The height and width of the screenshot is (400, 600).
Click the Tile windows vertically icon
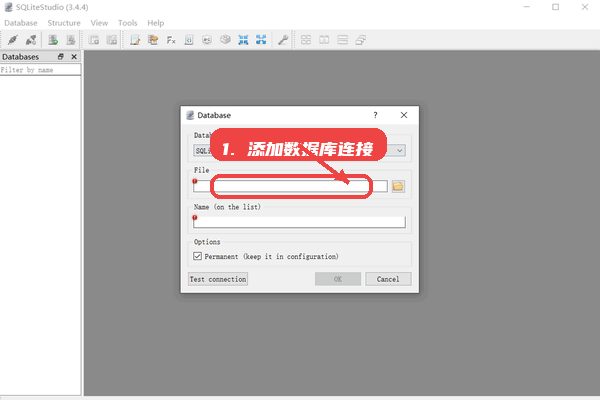(342, 40)
